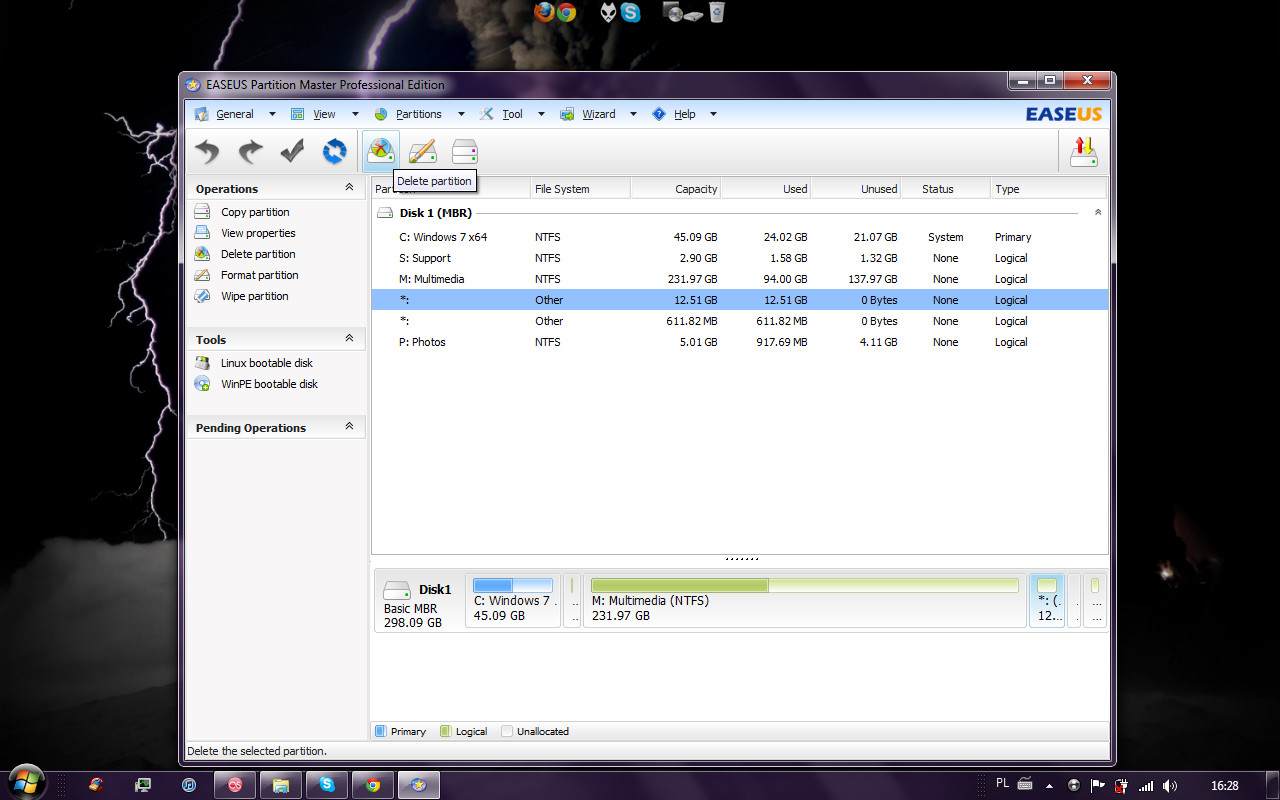The image size is (1280, 800).
Task: Click the Windows Start orb
Action: coord(26,782)
